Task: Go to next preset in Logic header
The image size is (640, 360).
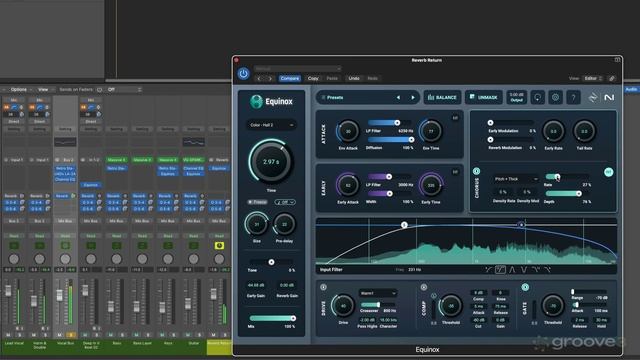Action: [270, 78]
